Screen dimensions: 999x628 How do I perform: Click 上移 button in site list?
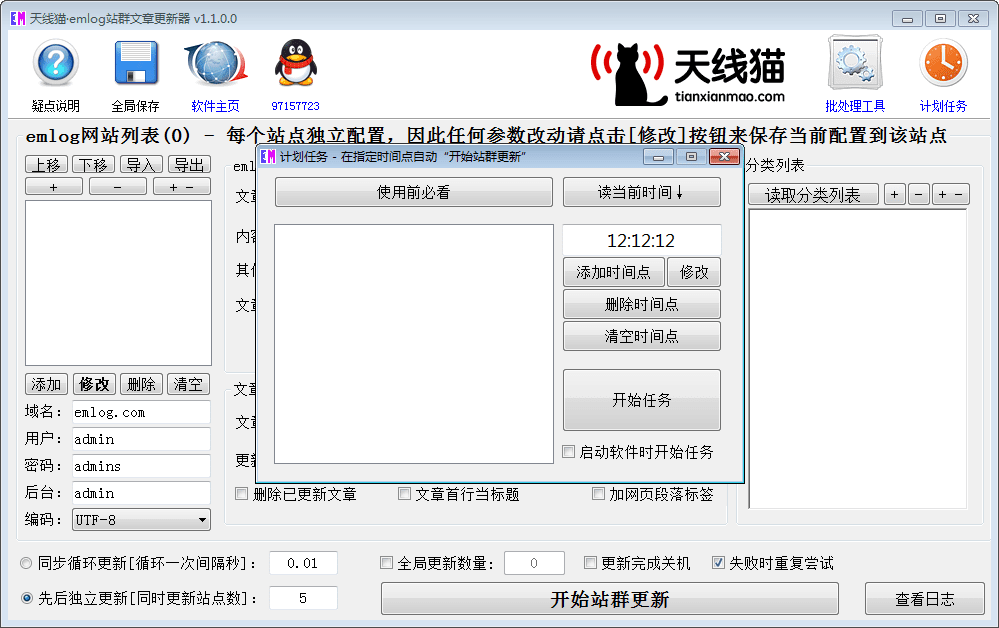[x=47, y=164]
